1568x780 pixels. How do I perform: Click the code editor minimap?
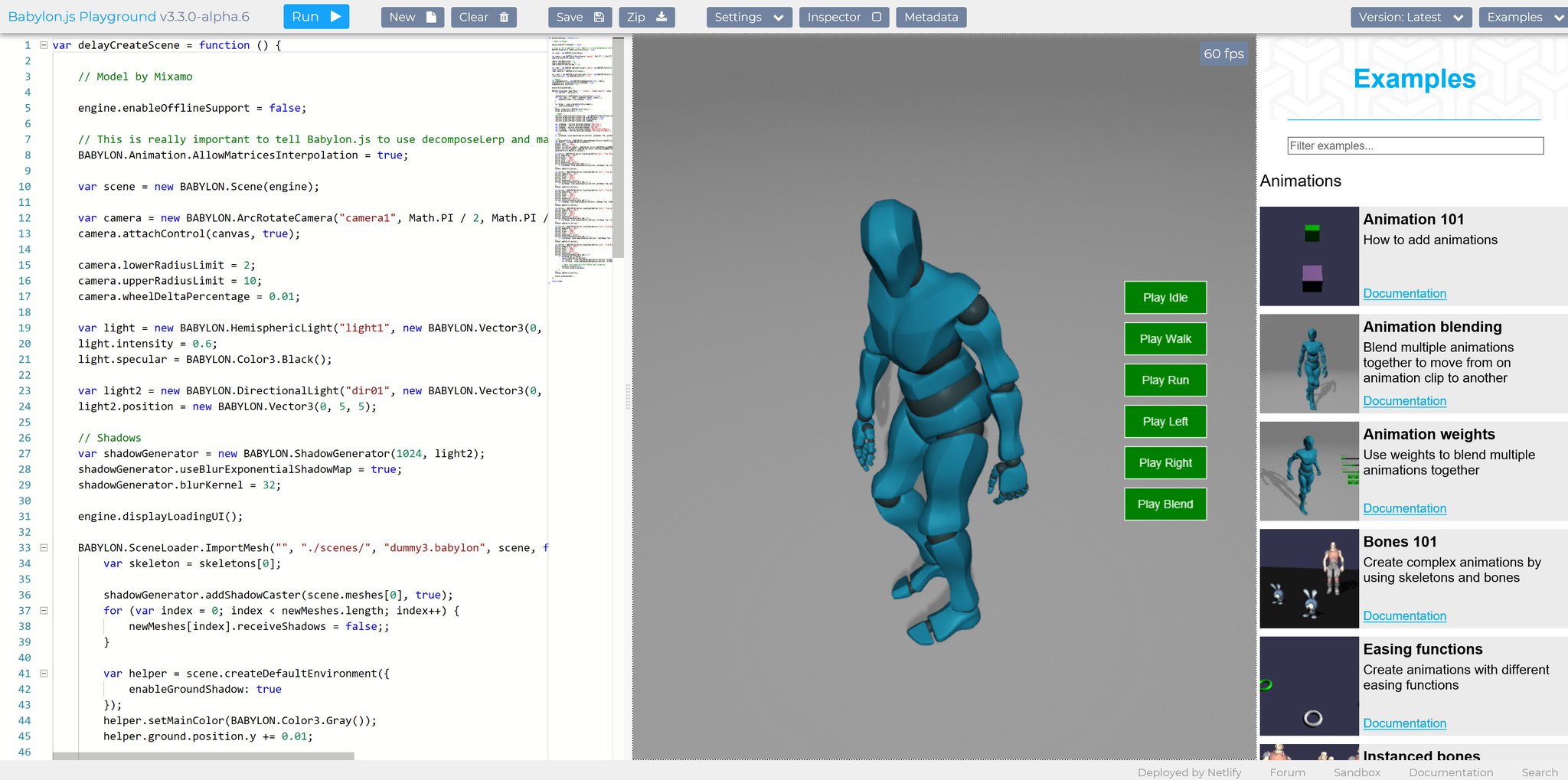[580, 161]
